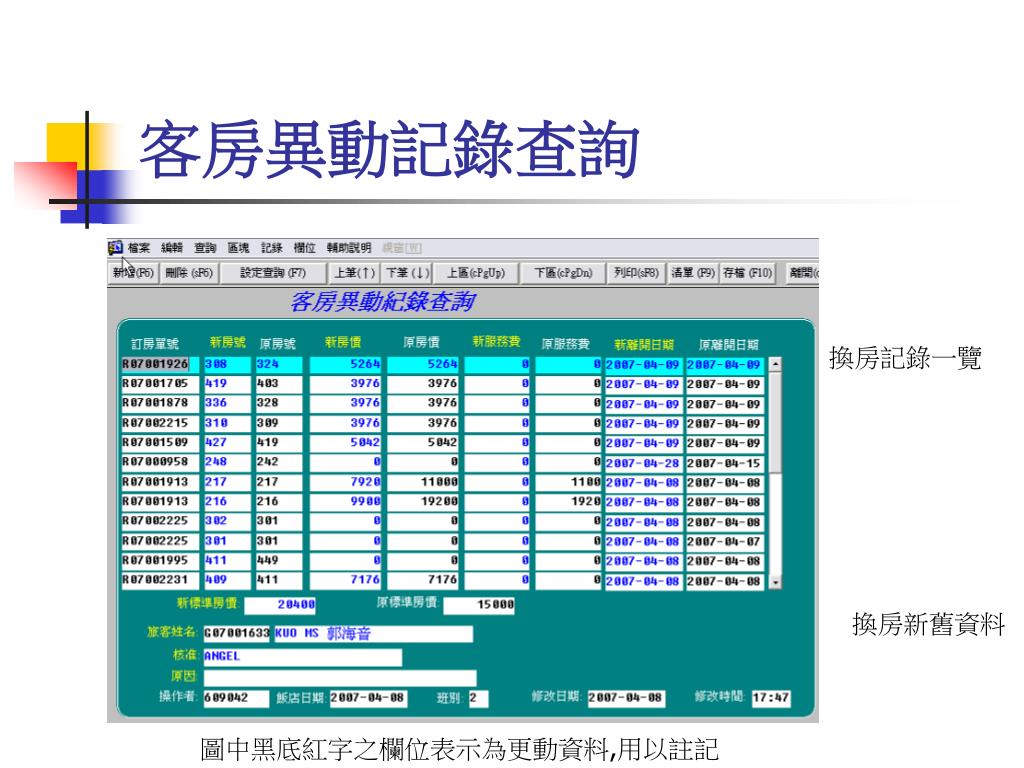Screen dimensions: 1024x768
Task: Open the 輔助說明 menu
Action: click(349, 248)
